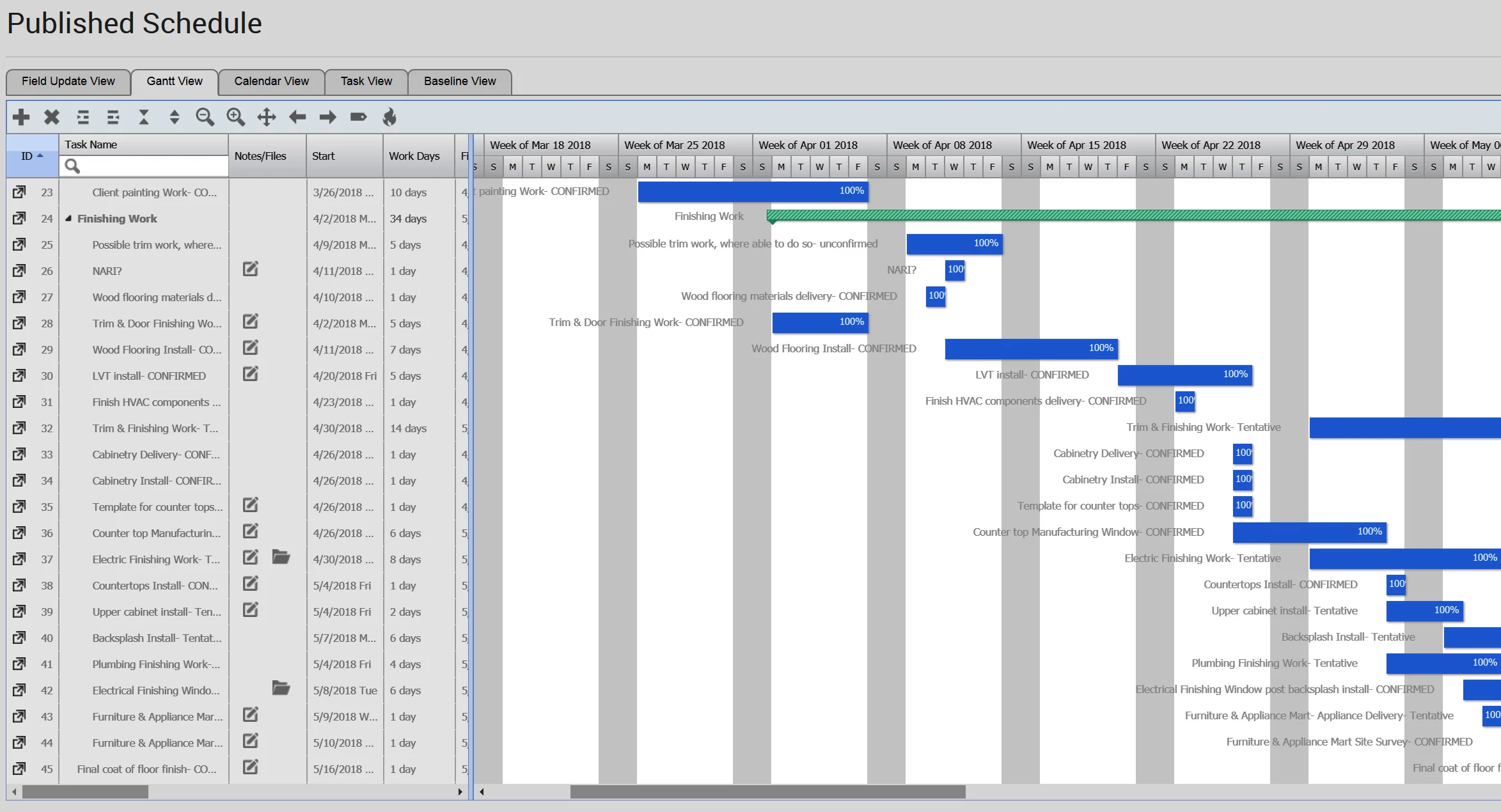Open notes for LVT install task
1501x812 pixels.
pos(251,374)
